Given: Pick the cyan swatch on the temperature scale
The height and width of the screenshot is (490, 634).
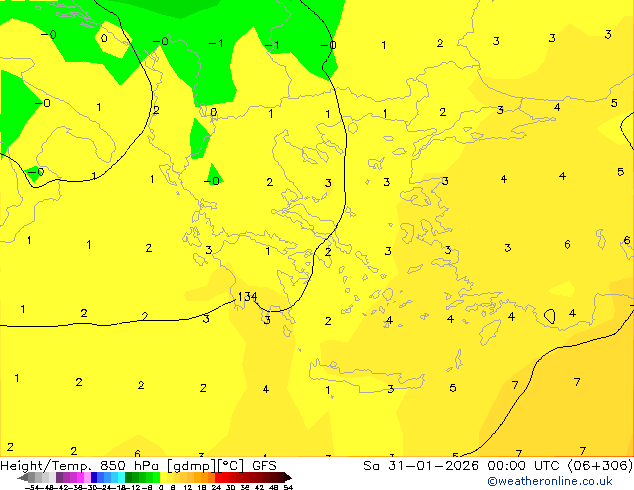Looking at the screenshot, I should [121, 477].
